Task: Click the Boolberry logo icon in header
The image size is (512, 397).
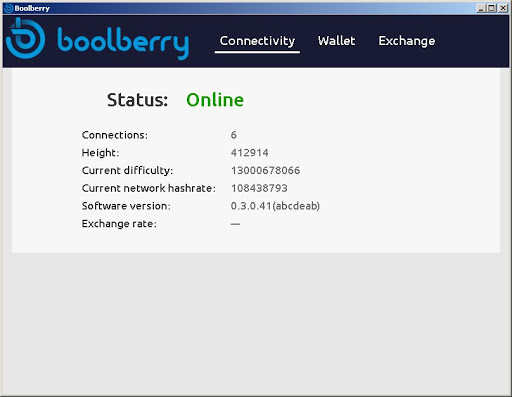Action: click(x=25, y=38)
